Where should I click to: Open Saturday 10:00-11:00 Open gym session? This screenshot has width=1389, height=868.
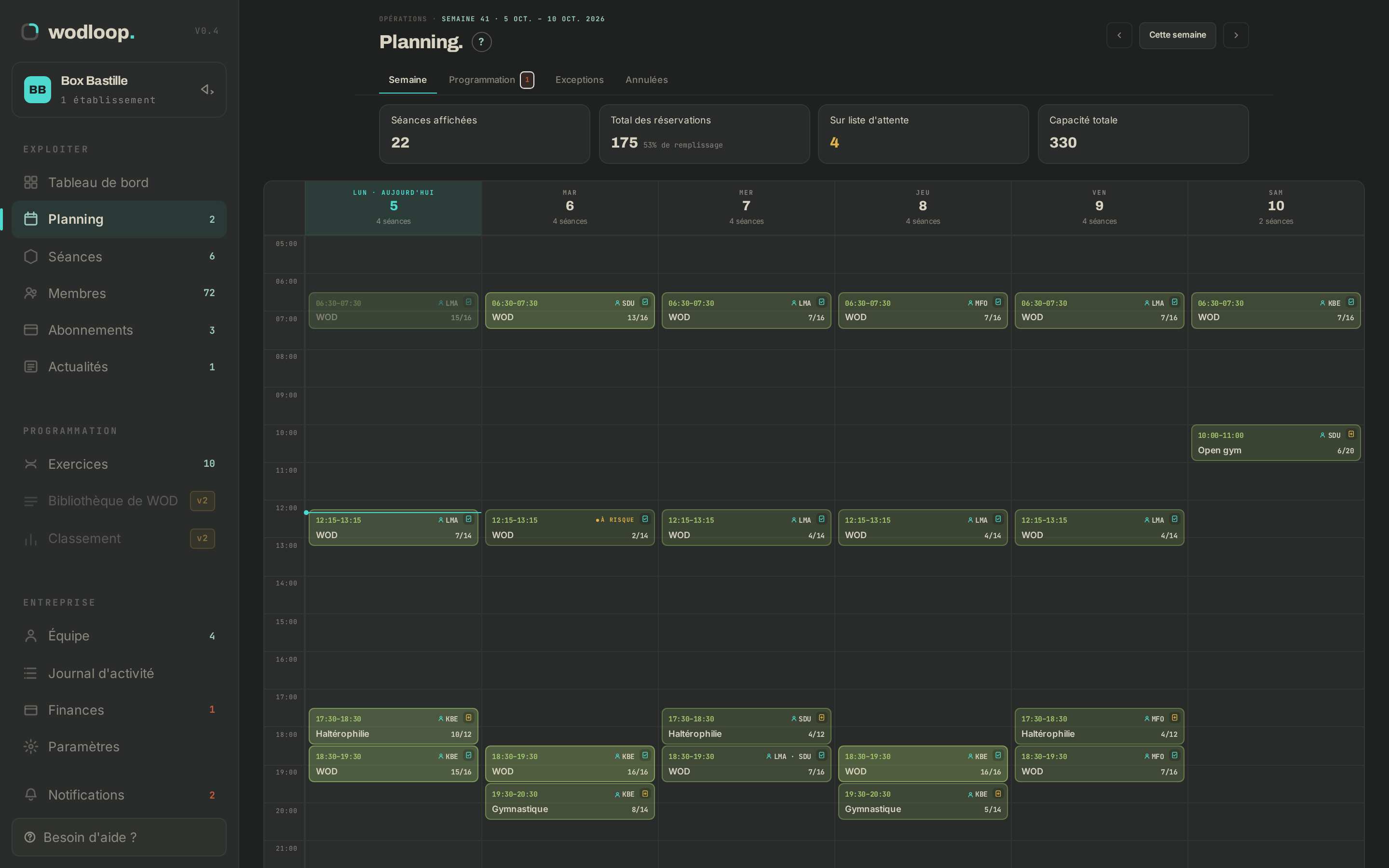1275,443
